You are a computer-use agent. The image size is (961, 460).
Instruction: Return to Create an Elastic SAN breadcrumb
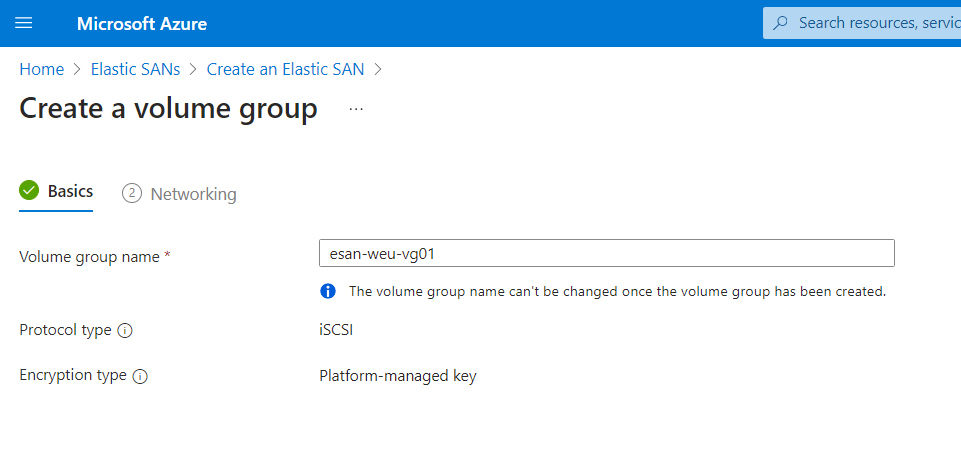point(285,69)
